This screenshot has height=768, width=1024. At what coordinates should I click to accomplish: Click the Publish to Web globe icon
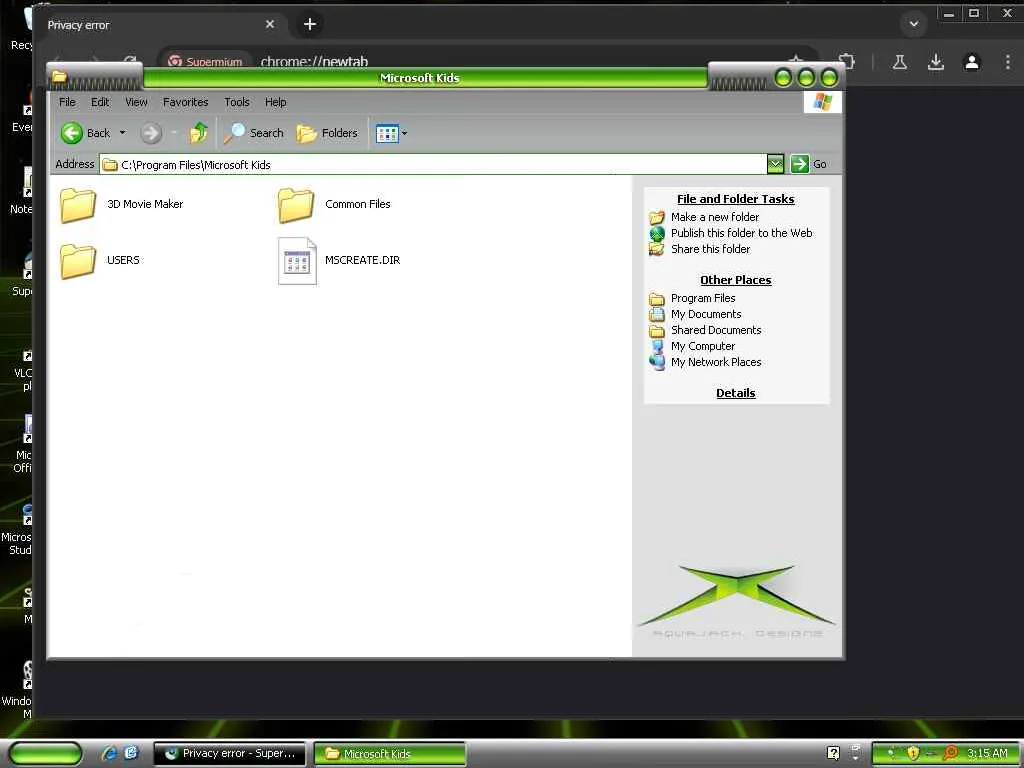pos(657,233)
